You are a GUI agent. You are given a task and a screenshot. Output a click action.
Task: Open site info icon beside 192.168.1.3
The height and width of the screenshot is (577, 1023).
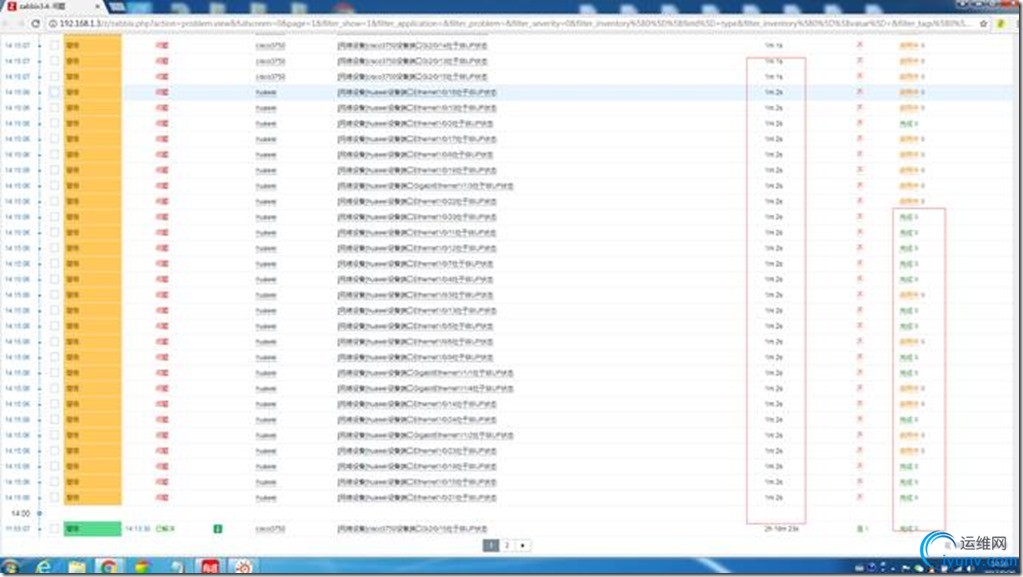(x=52, y=23)
